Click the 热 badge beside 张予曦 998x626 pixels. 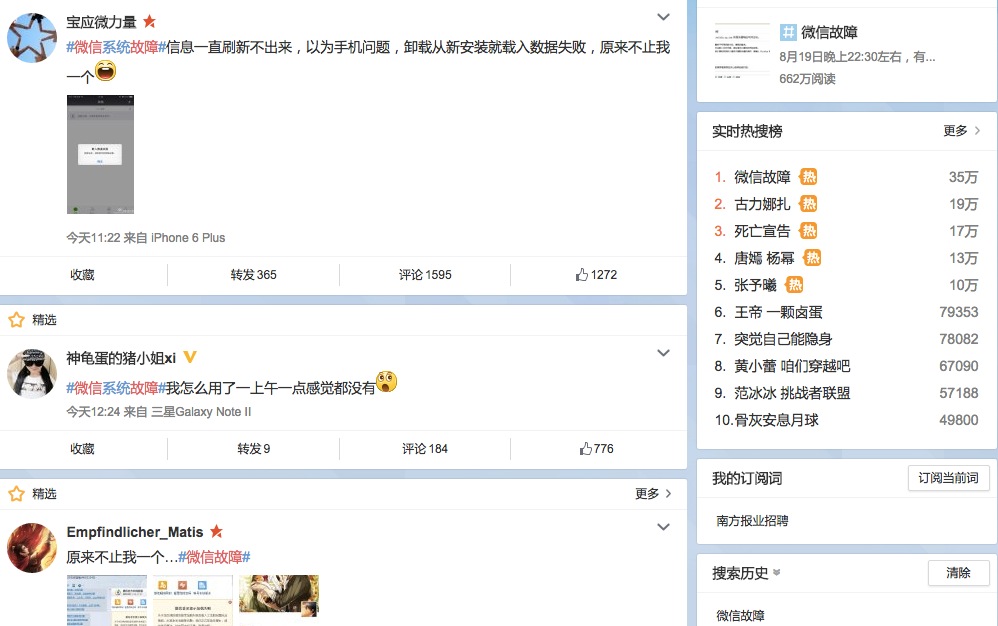click(794, 284)
